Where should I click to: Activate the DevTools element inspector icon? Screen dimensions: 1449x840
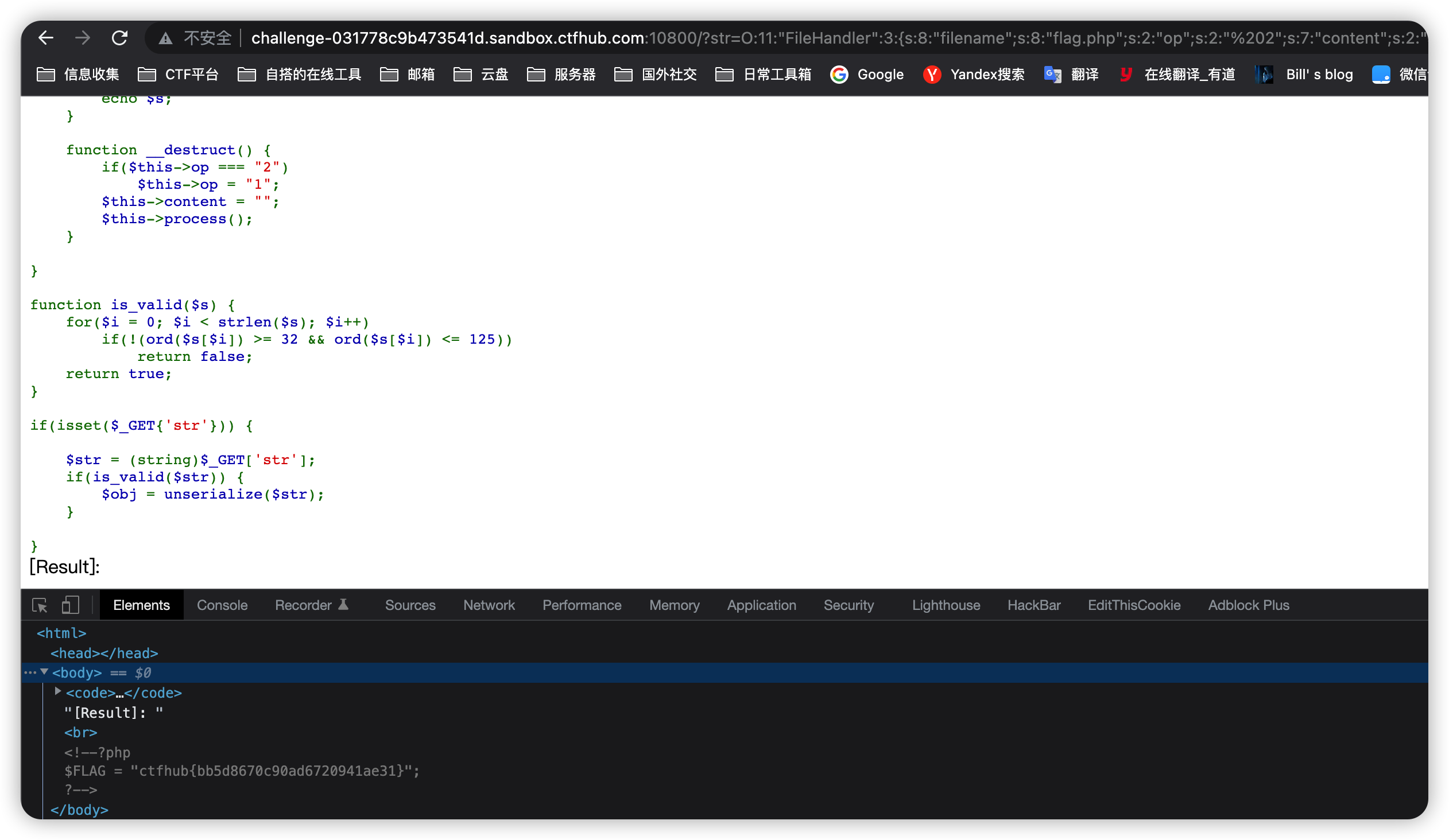click(x=40, y=605)
